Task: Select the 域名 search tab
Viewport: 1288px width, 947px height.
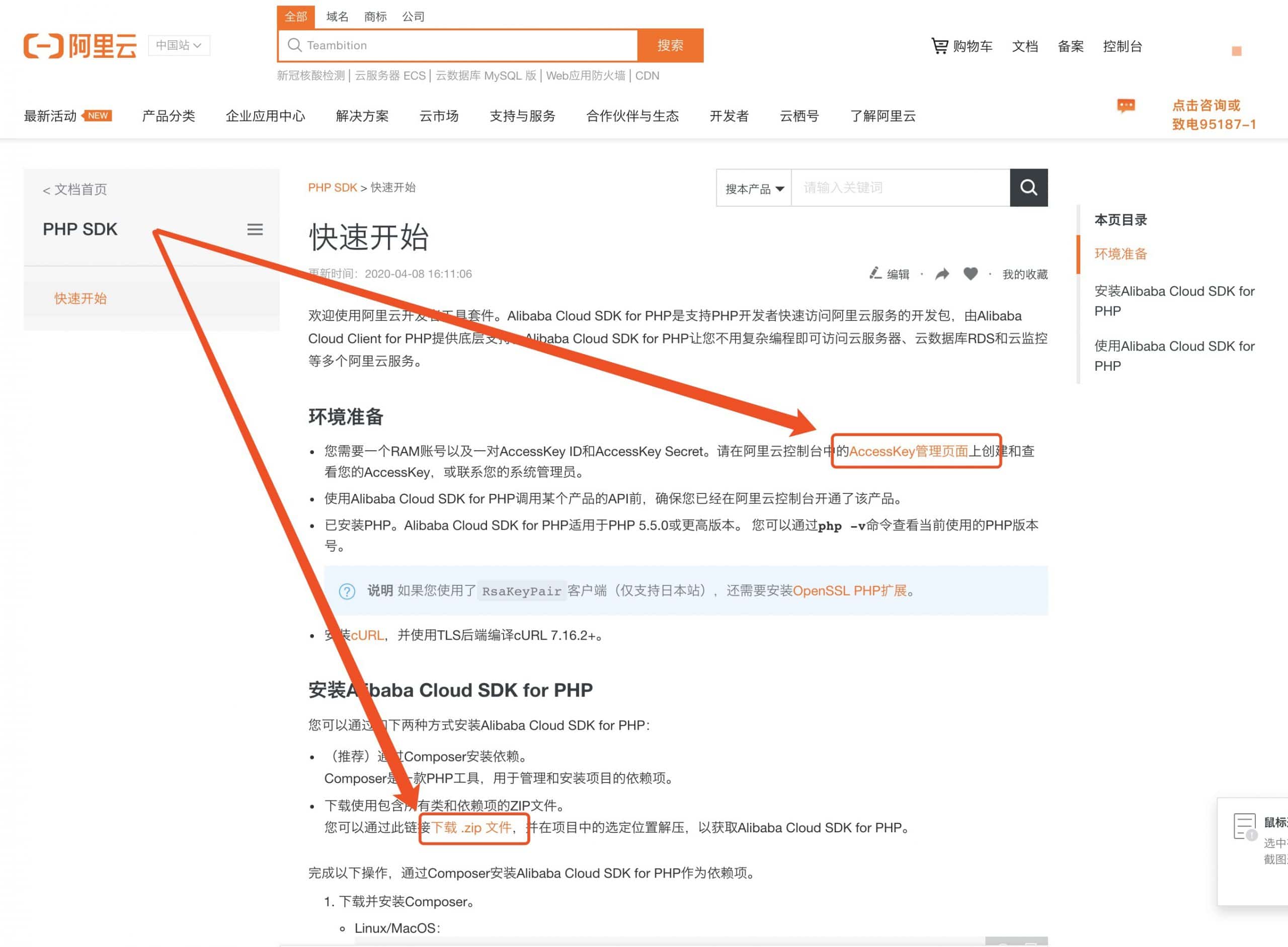Action: [337, 17]
